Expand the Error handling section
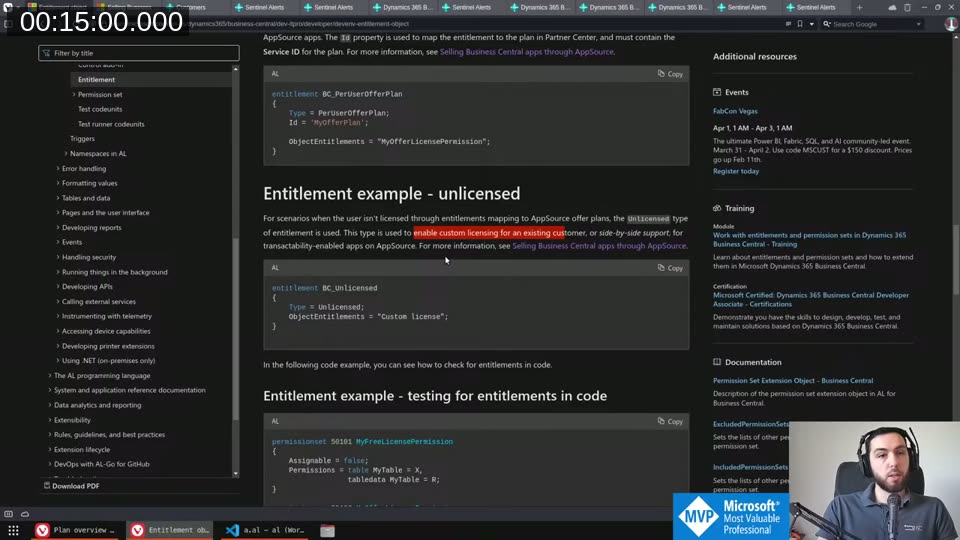The width and height of the screenshot is (960, 540). tap(58, 168)
